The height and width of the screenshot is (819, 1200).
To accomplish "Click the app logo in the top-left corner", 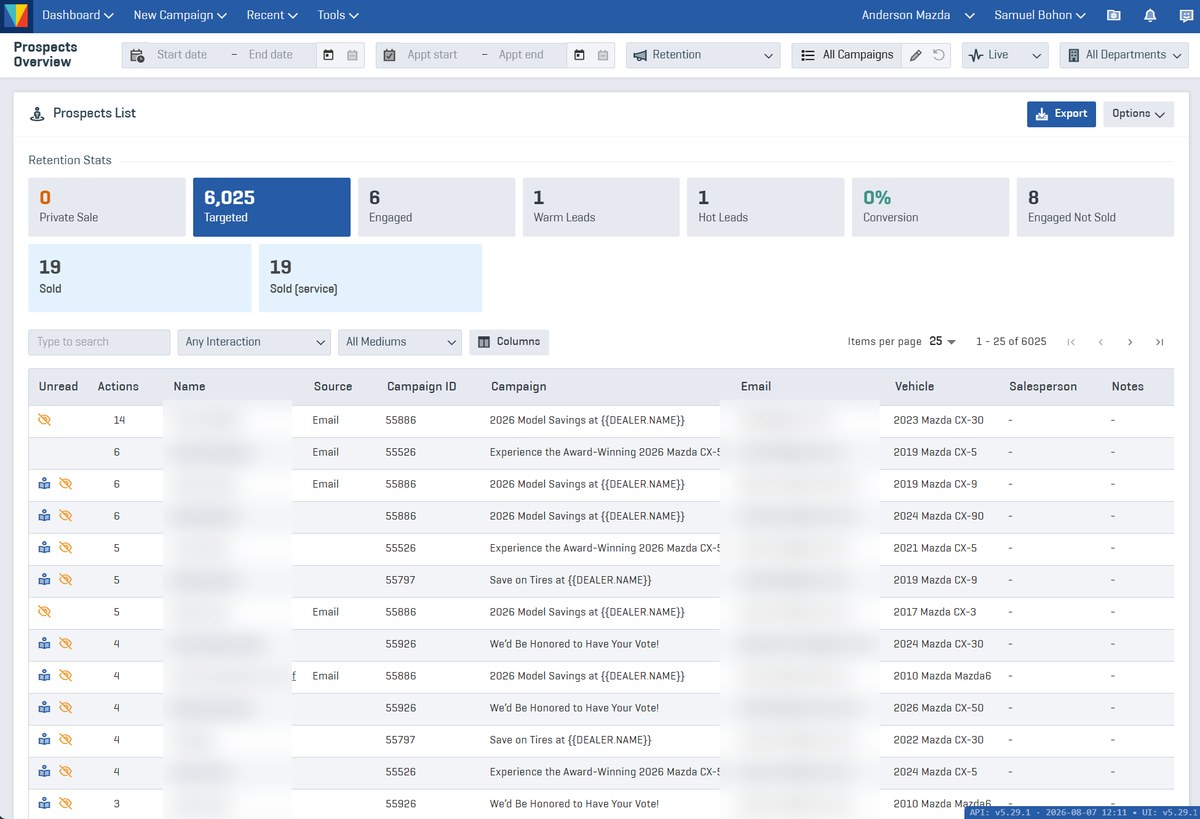I will coord(17,15).
